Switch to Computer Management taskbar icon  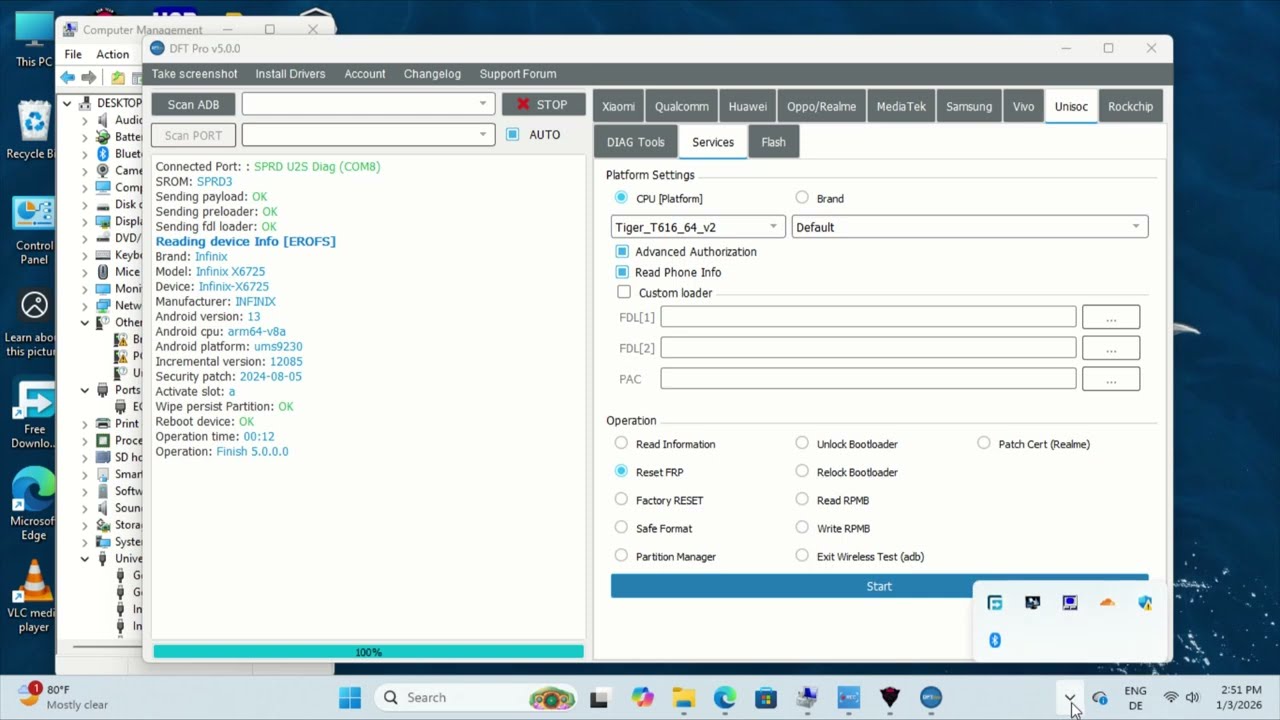(x=807, y=698)
